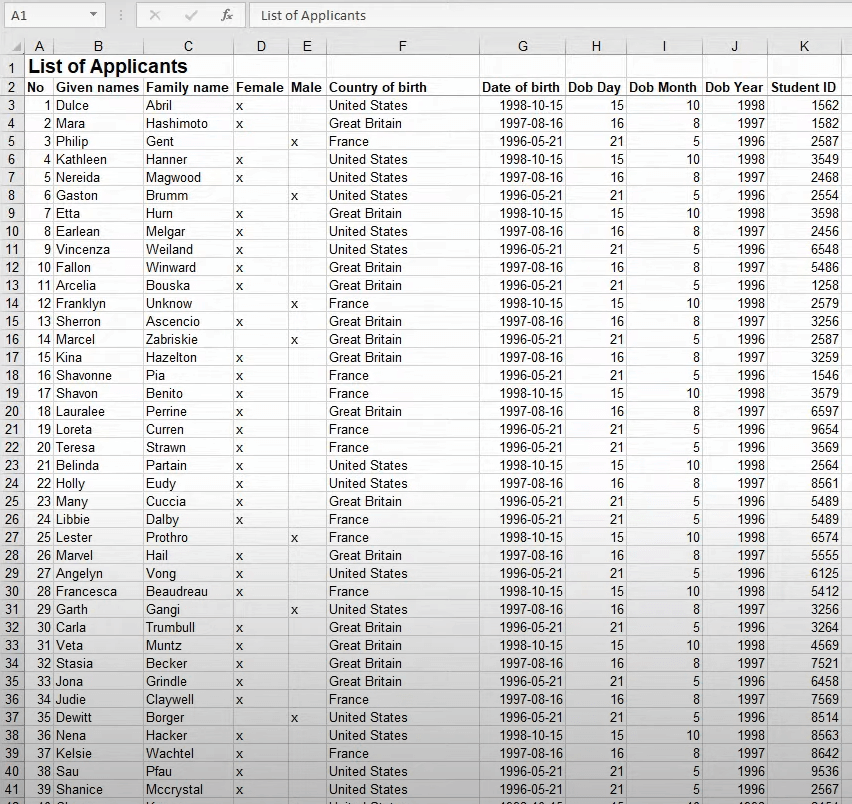The width and height of the screenshot is (852, 804).
Task: Select the France cell in Philip's row
Action: coord(402,141)
